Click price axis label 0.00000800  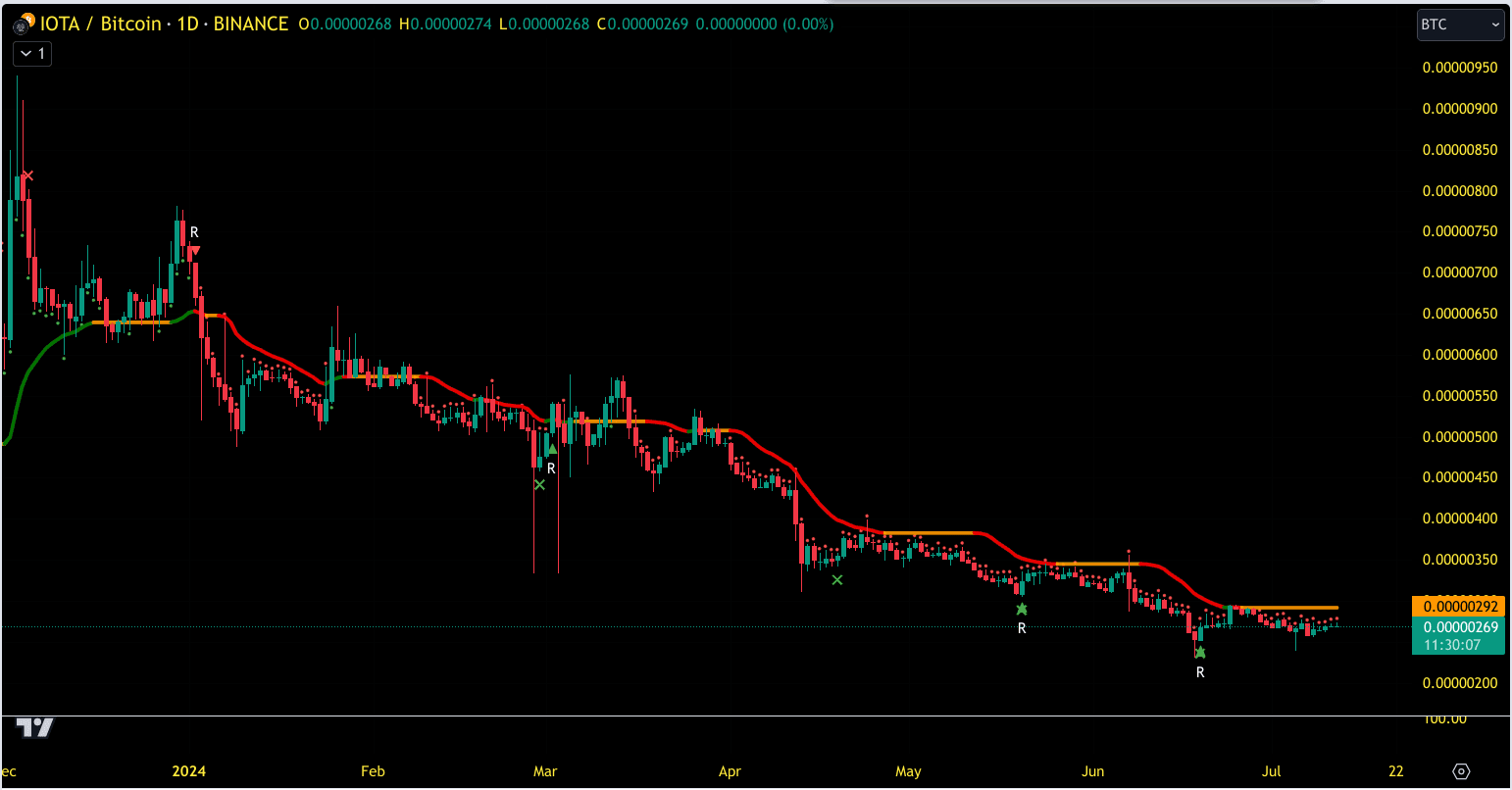coord(1460,191)
